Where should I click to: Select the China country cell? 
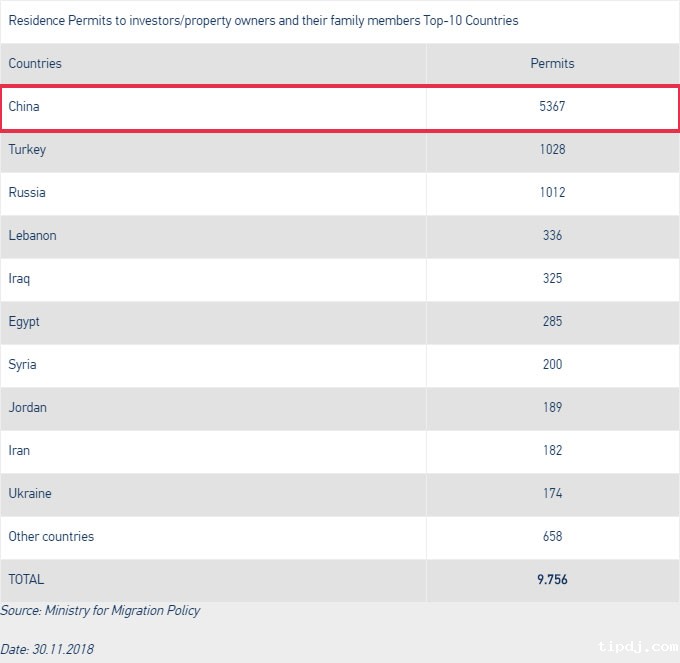pos(24,106)
